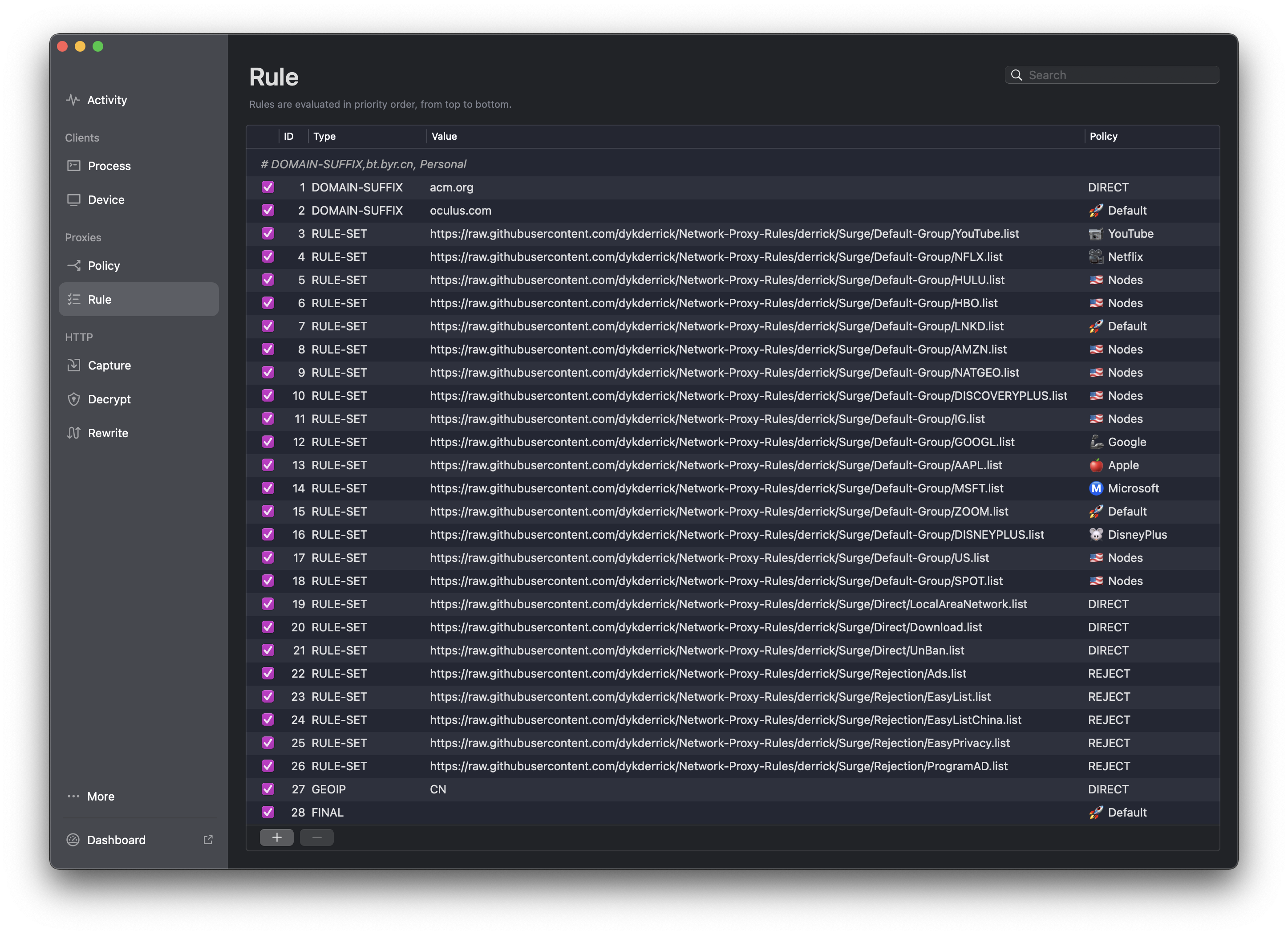Screen dimensions: 1288x935
Task: Open the Process terminal icon
Action: (74, 166)
